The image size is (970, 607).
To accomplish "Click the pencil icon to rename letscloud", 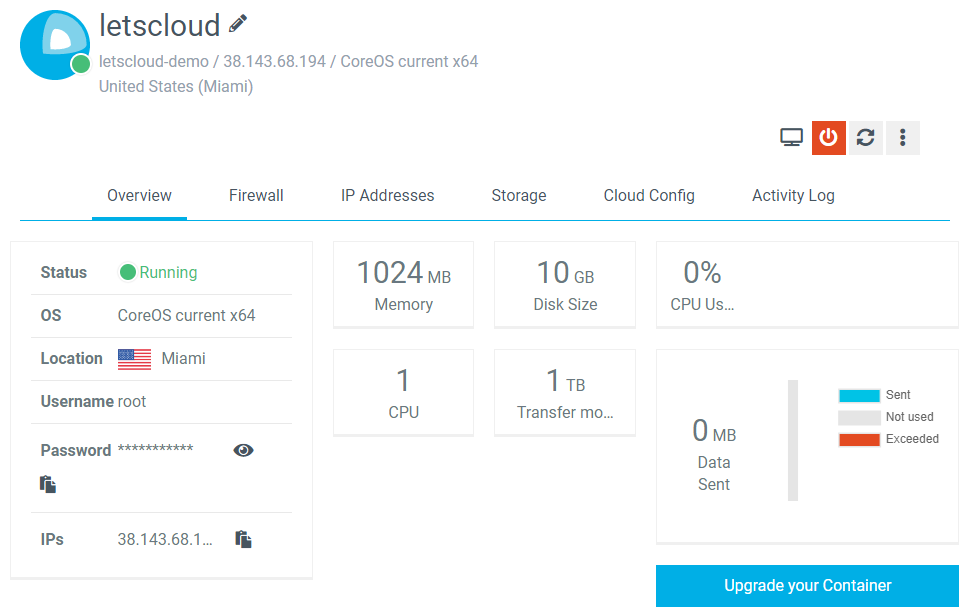I will [238, 24].
